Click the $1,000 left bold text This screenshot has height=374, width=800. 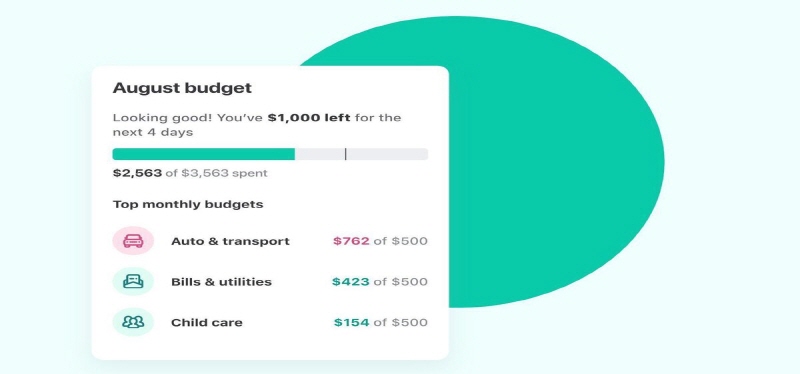(309, 118)
